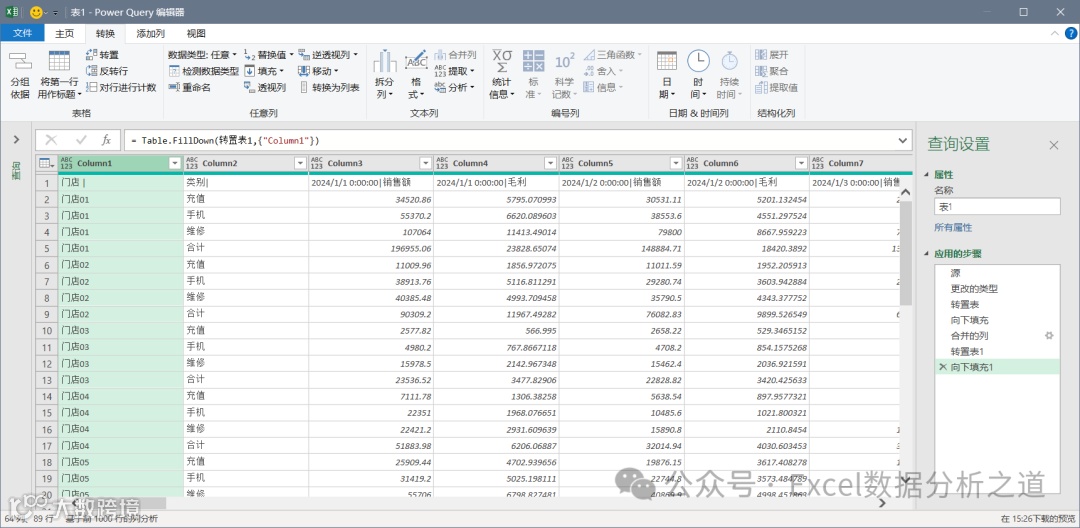Open Column1 filter dropdown arrow
Viewport: 1080px width, 528px height.
click(174, 163)
